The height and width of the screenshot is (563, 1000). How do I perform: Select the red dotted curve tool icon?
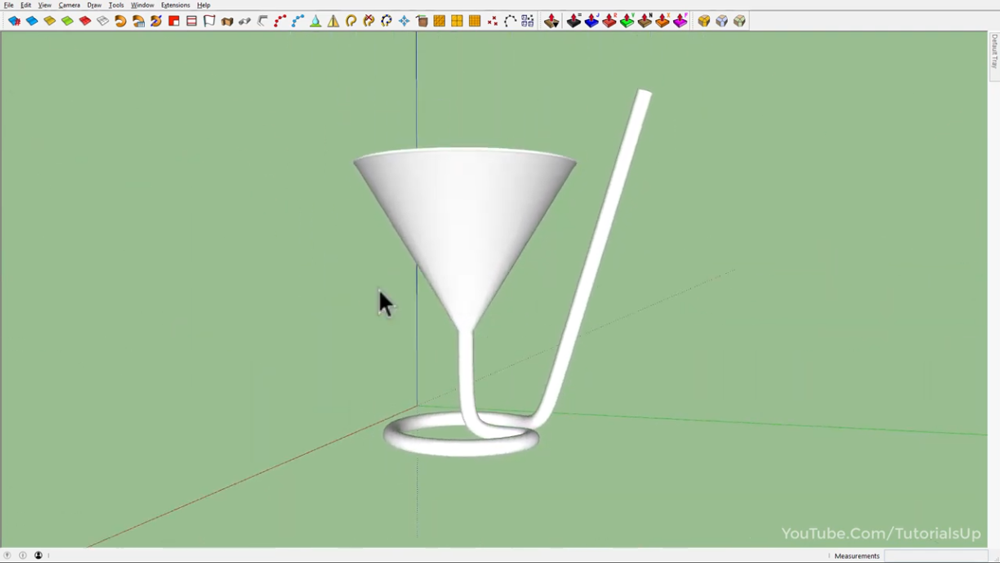coord(280,21)
